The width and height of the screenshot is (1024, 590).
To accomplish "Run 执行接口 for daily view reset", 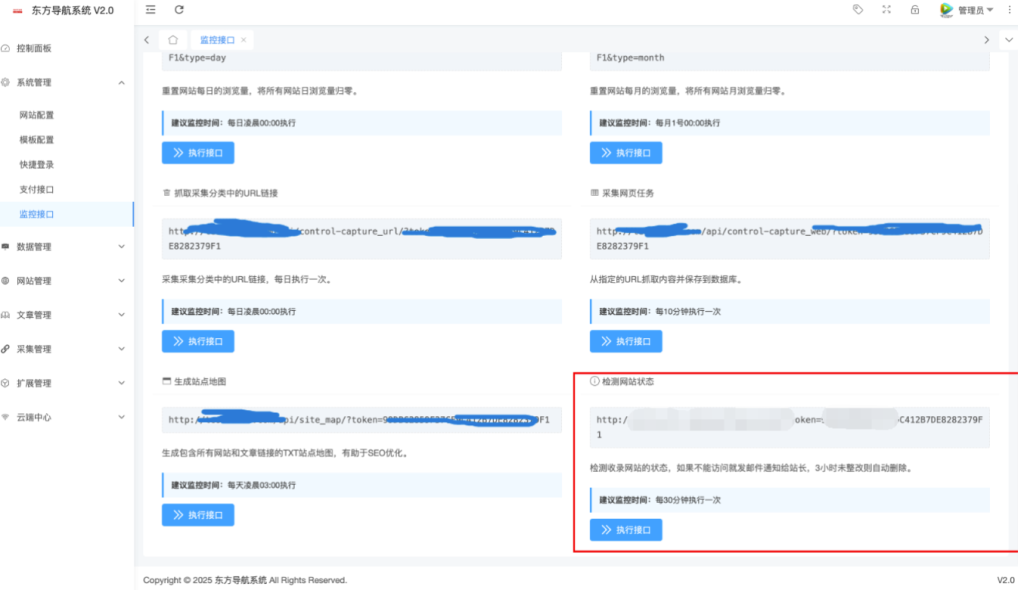I will pyautogui.click(x=198, y=153).
